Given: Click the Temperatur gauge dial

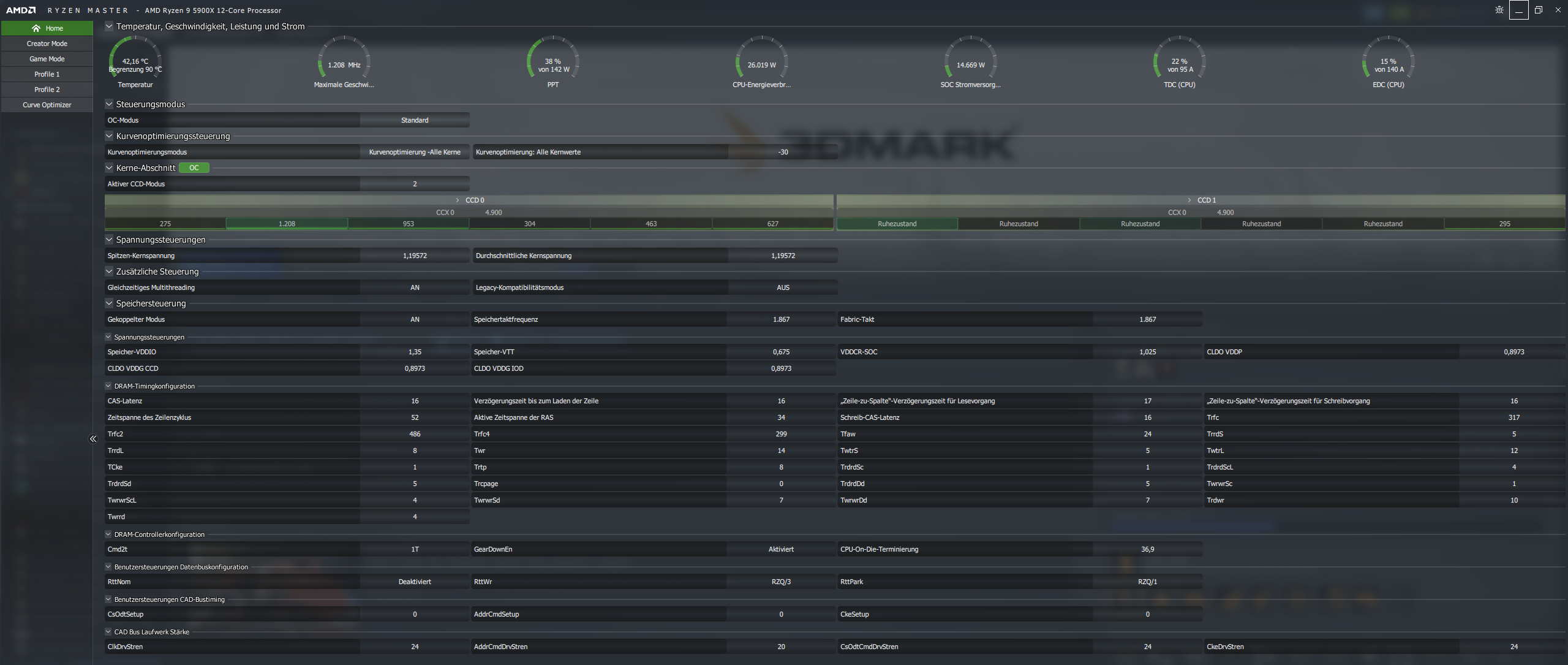Looking at the screenshot, I should click(x=135, y=62).
